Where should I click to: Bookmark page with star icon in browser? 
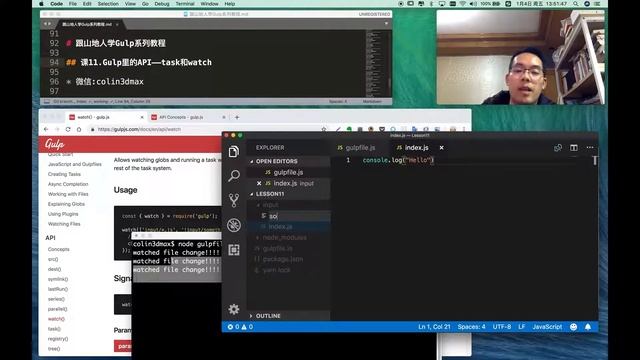[x=324, y=129]
